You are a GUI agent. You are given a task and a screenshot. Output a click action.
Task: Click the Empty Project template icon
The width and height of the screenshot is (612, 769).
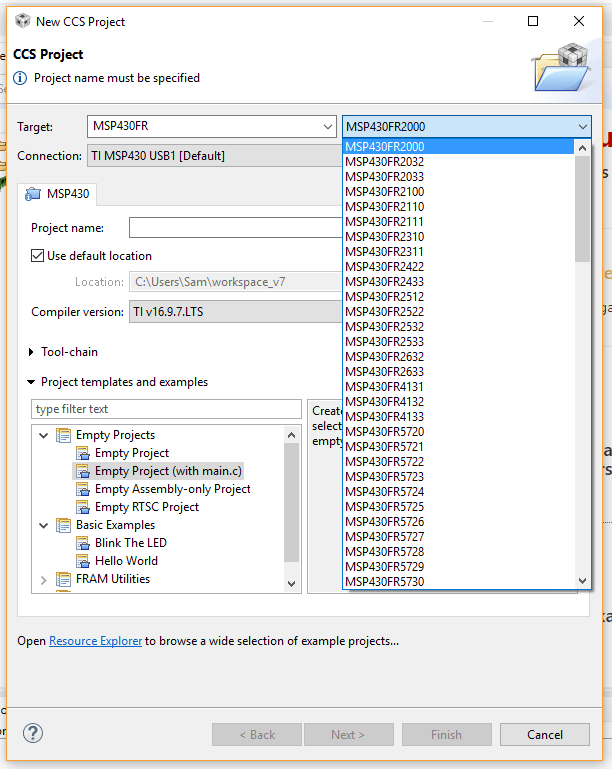tap(82, 453)
